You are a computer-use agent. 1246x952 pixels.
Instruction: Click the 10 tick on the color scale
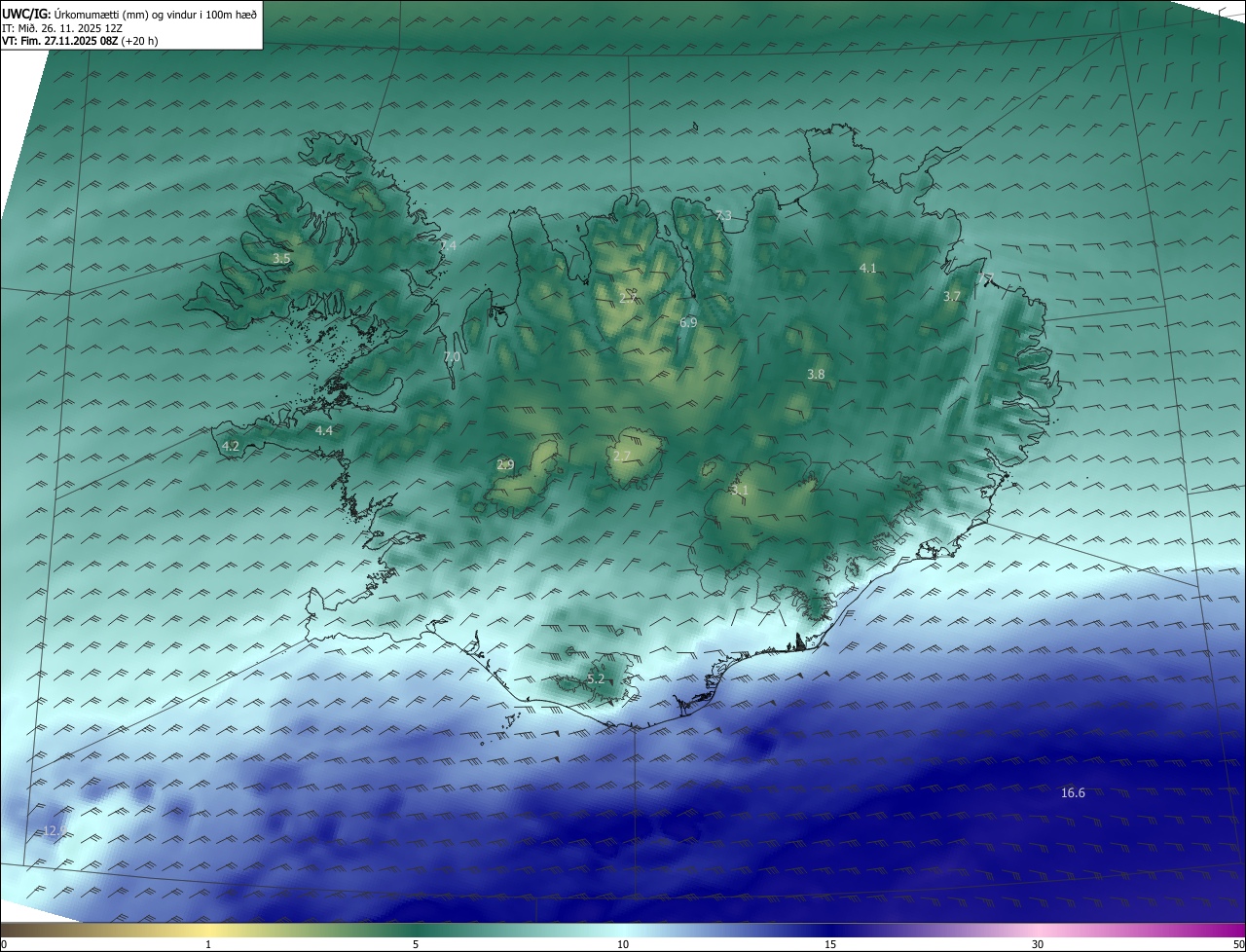[x=623, y=944]
